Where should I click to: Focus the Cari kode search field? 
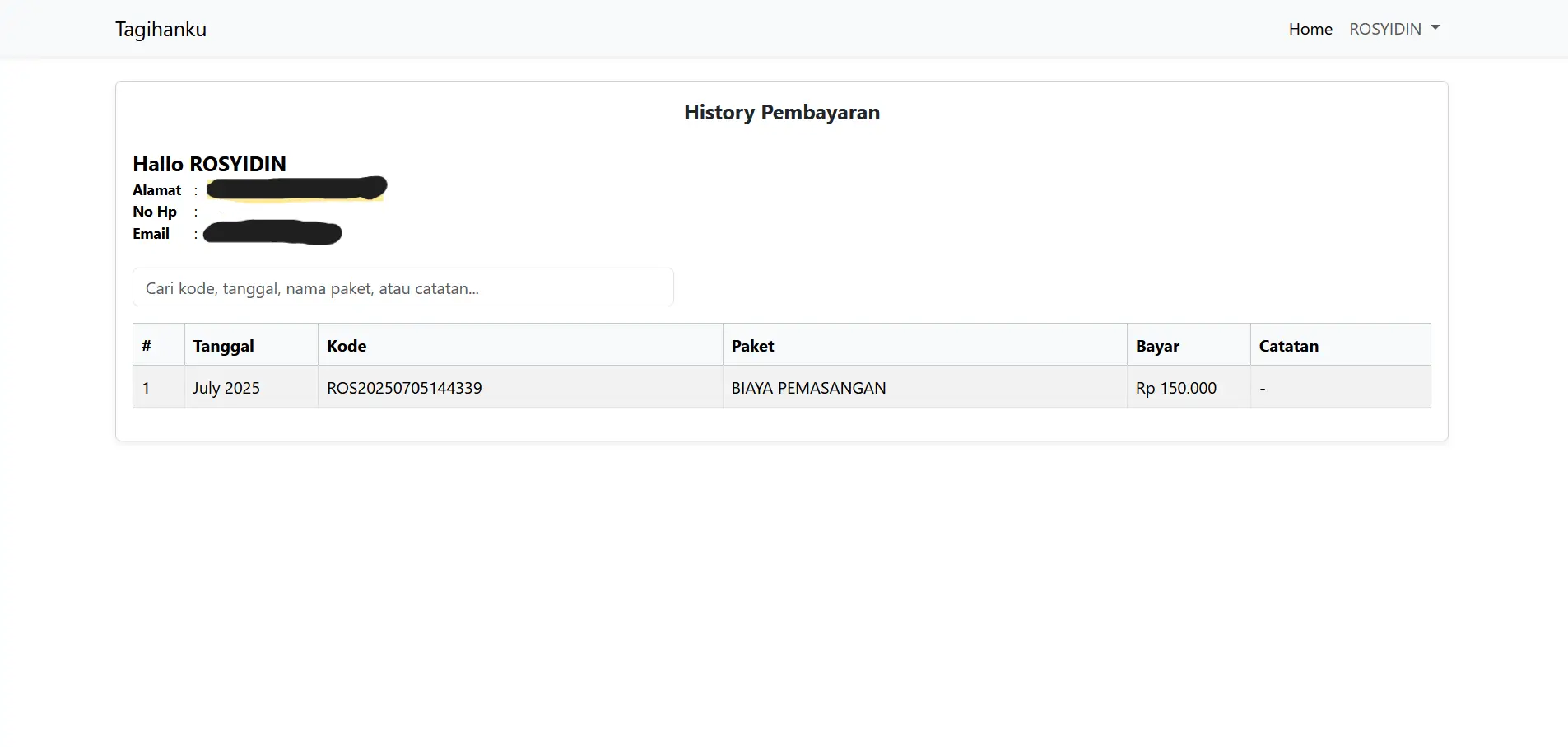point(403,287)
